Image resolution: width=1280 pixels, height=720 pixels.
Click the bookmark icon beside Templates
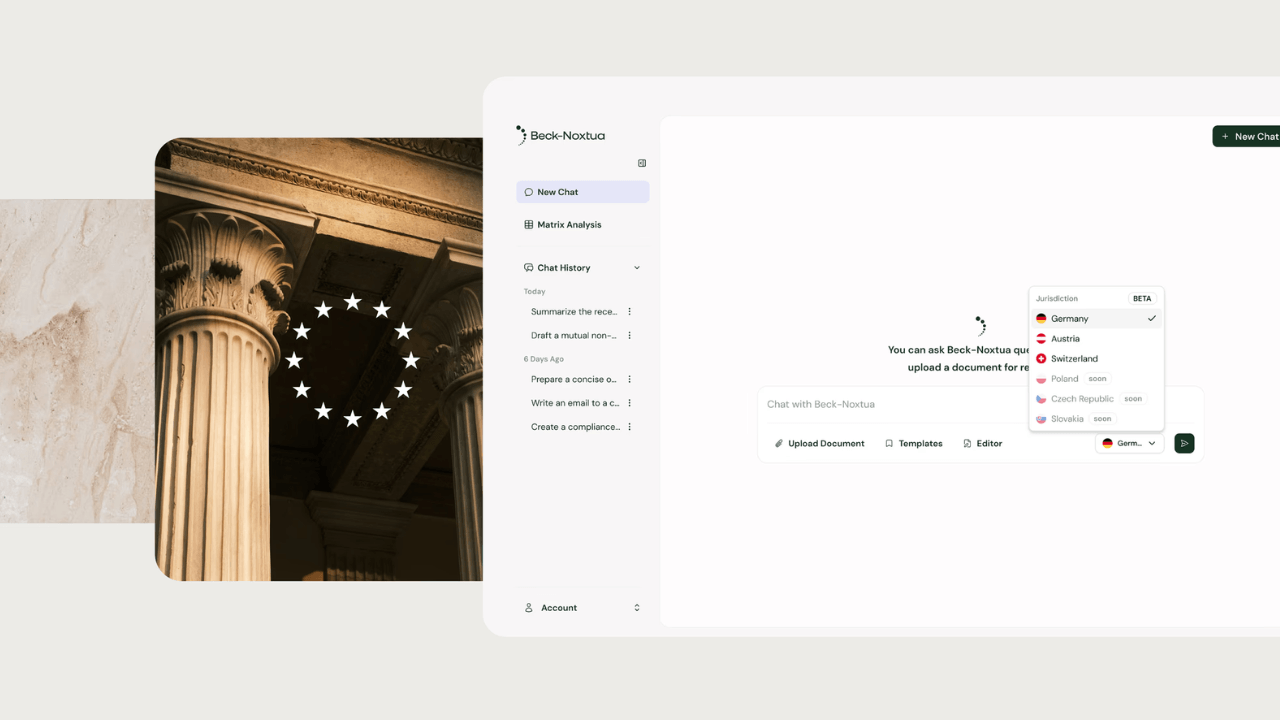click(888, 443)
